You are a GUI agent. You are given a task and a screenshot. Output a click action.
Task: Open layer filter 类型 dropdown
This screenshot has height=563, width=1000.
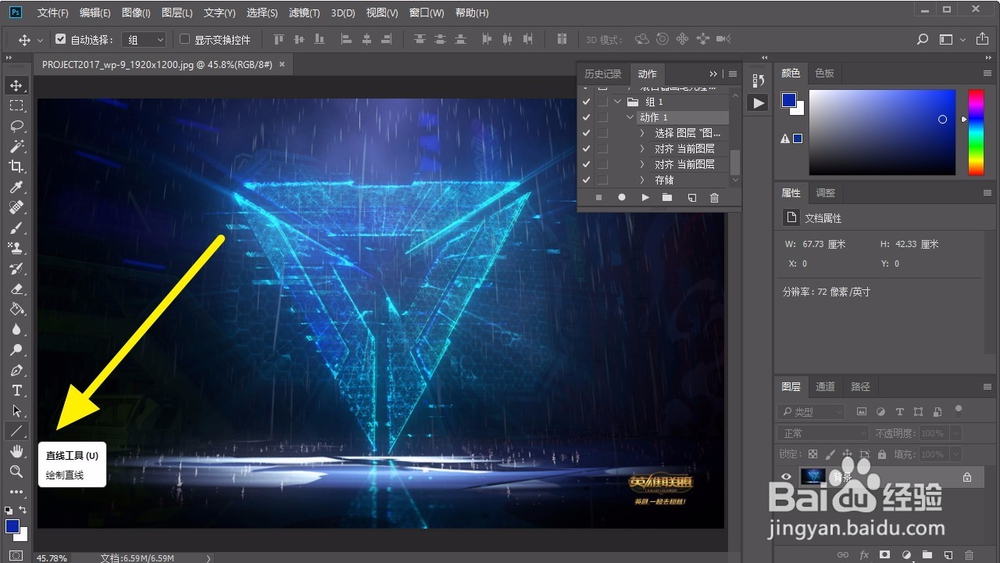[x=811, y=412]
